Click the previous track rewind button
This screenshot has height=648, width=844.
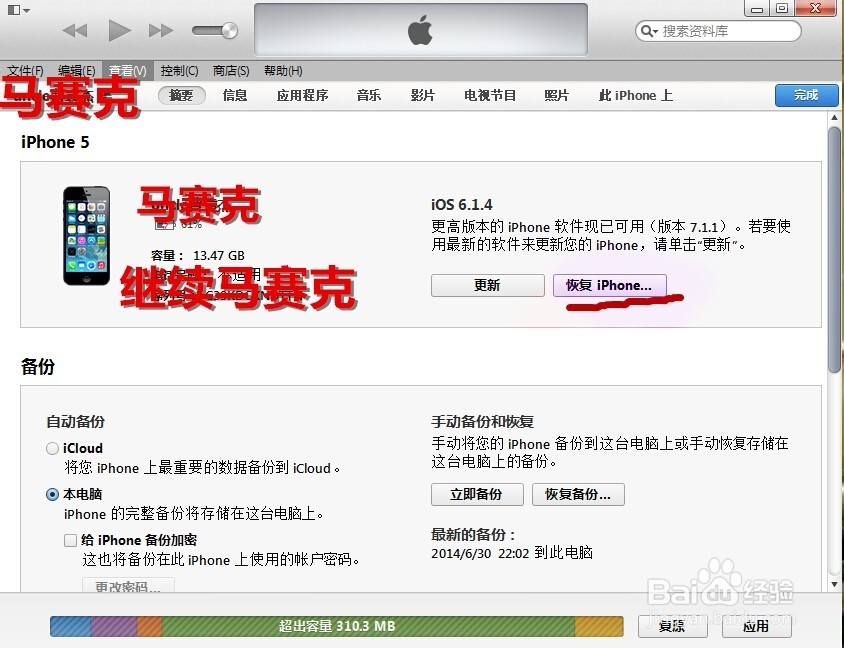point(75,31)
